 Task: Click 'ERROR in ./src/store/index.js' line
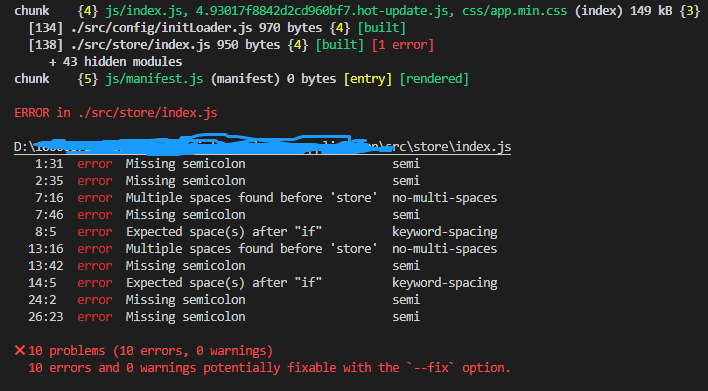click(116, 113)
